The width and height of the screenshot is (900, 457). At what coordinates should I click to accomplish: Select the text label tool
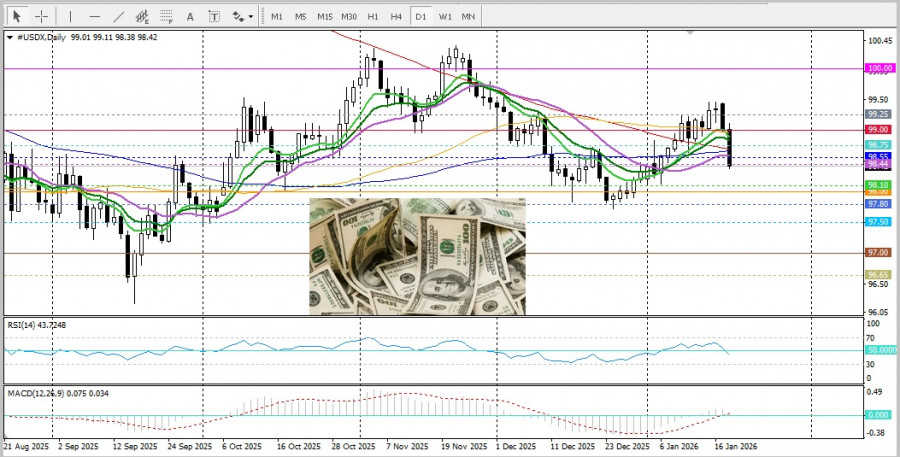click(214, 16)
